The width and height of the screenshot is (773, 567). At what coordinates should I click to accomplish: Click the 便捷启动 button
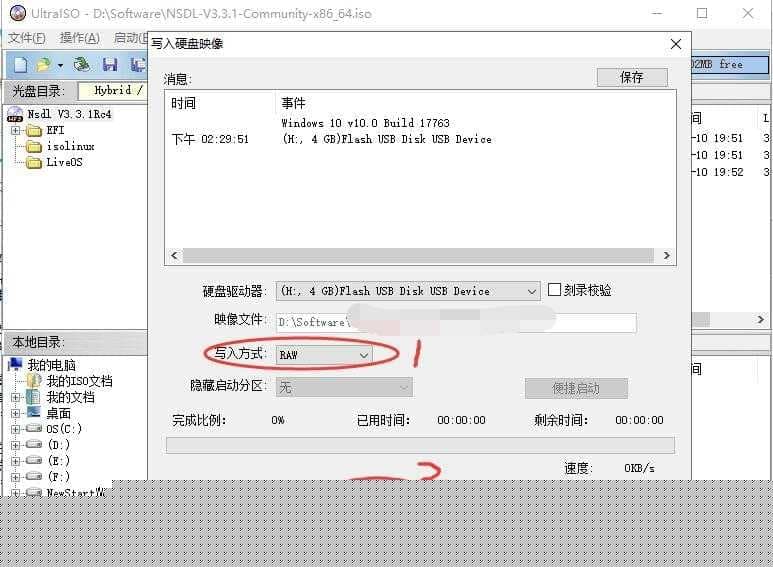coord(576,389)
